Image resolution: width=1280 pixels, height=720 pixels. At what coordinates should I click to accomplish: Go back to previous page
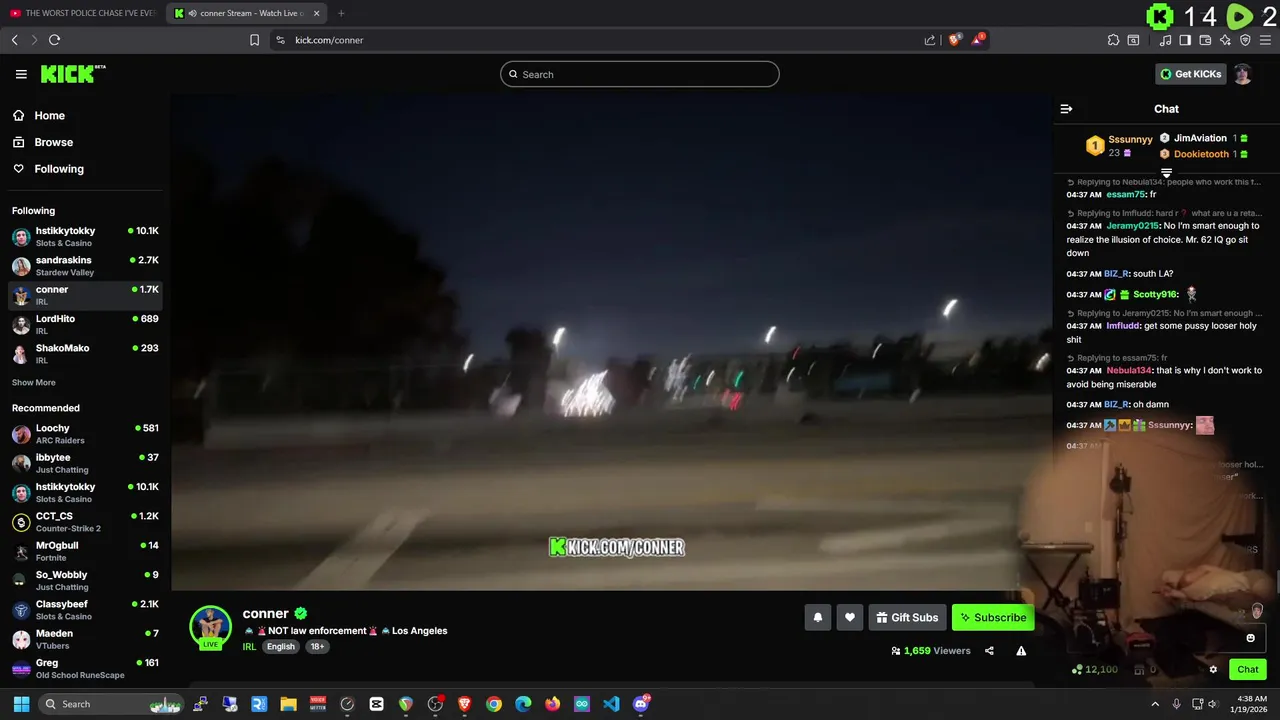pyautogui.click(x=14, y=40)
